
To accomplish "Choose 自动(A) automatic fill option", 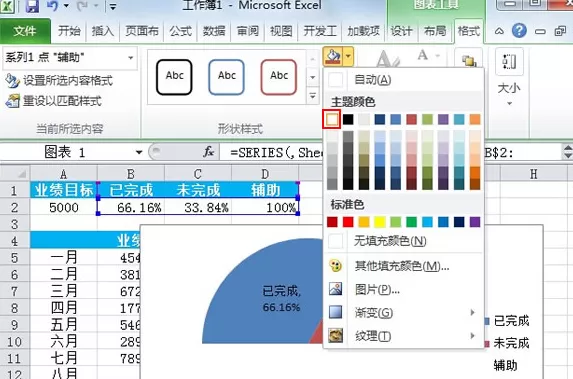I will [x=403, y=79].
